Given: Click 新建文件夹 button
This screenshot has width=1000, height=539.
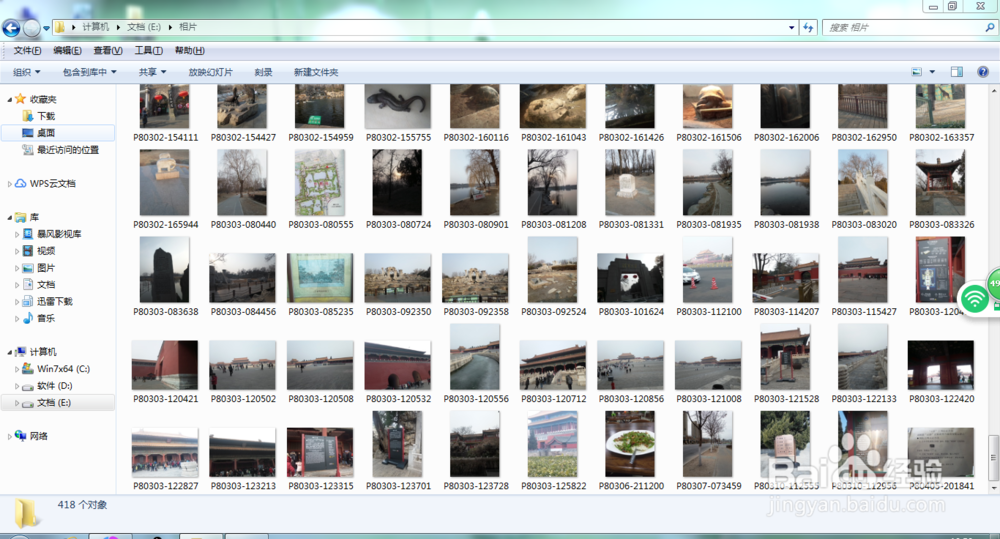Looking at the screenshot, I should 316,72.
